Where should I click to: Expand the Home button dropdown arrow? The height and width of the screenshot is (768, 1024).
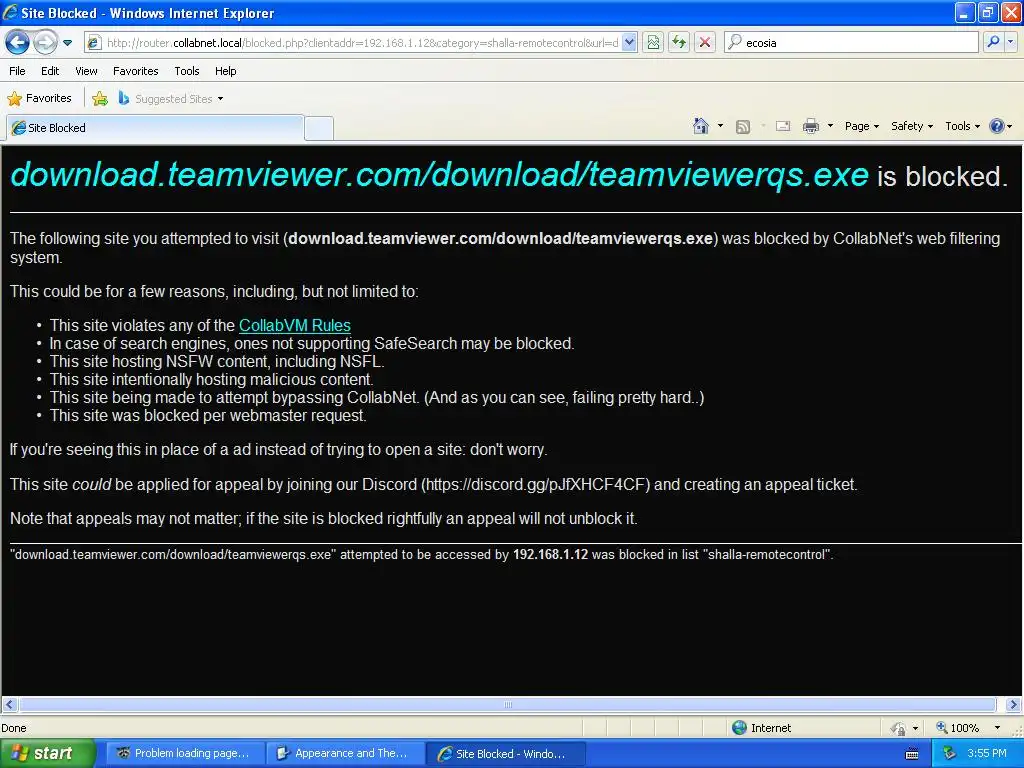point(720,126)
